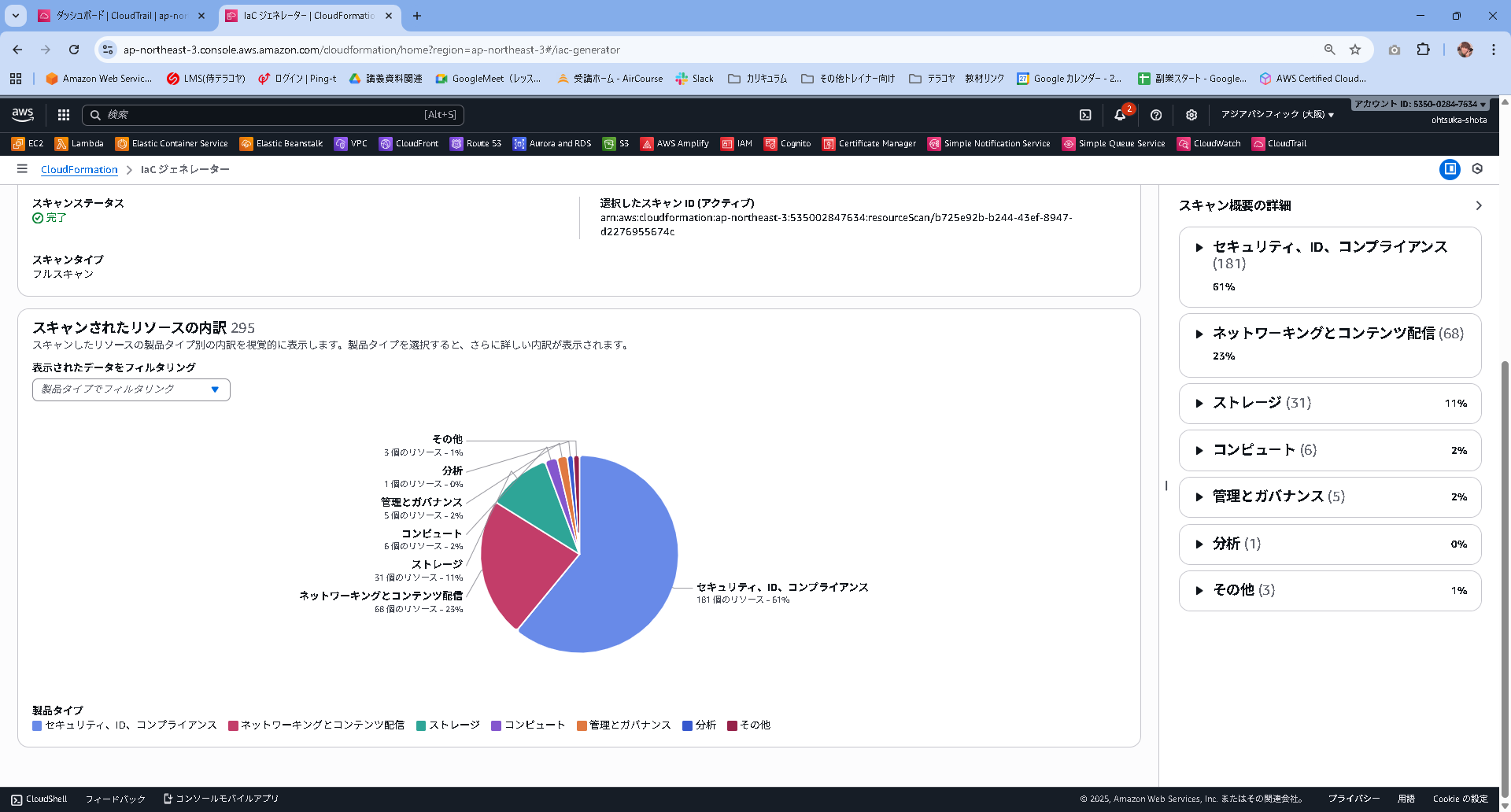The height and width of the screenshot is (812, 1511).
Task: Launch CloudShell from the top bar
Action: (1085, 115)
